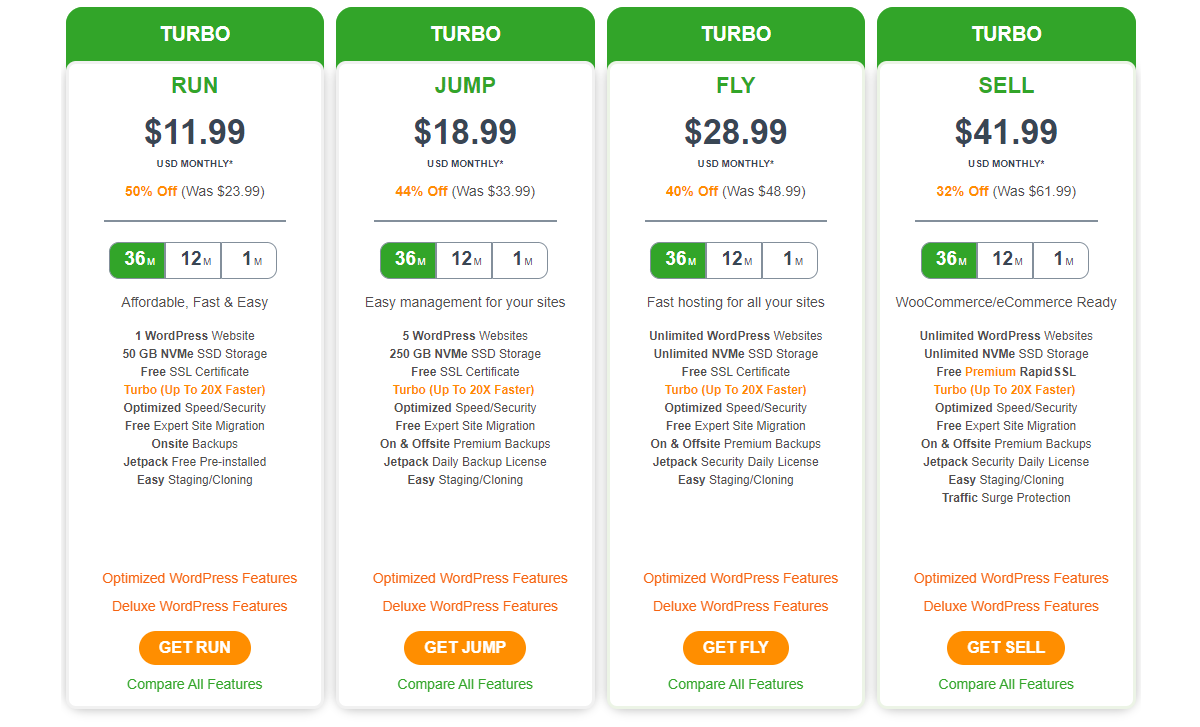Pick the 36-month term on Sell plan
This screenshot has height=727, width=1200.
tap(949, 260)
